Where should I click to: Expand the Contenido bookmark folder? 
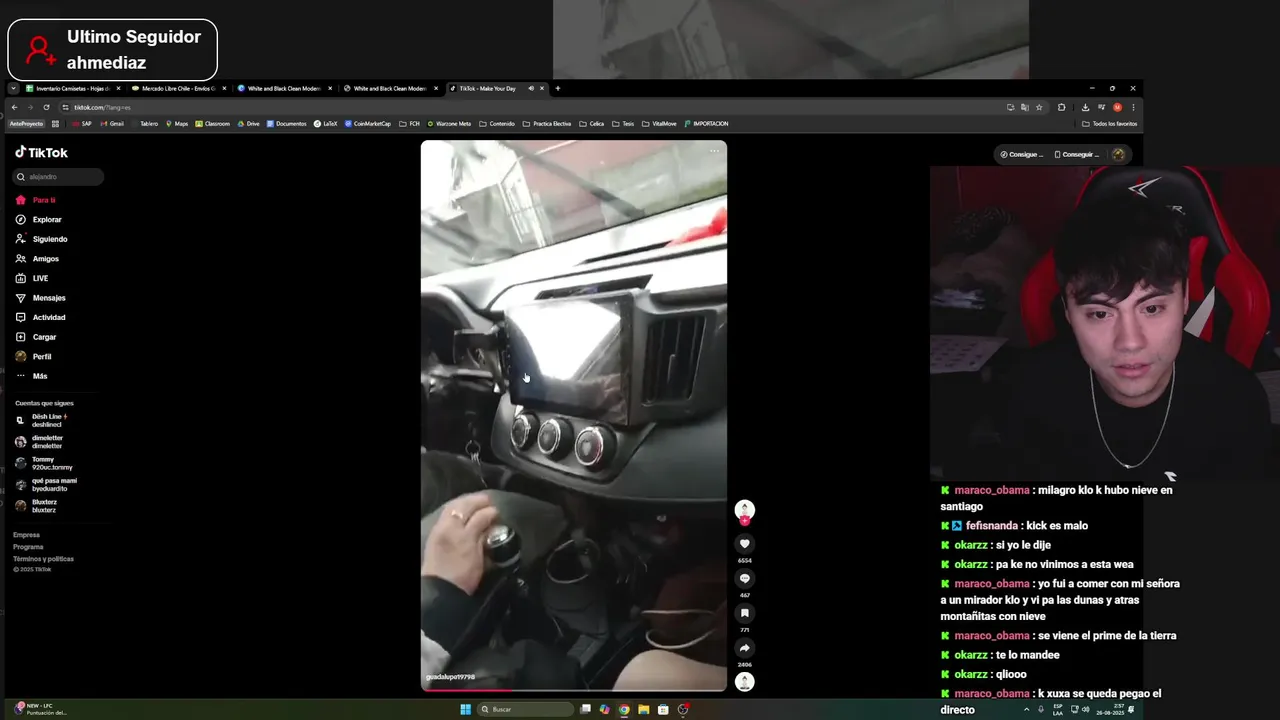497,124
